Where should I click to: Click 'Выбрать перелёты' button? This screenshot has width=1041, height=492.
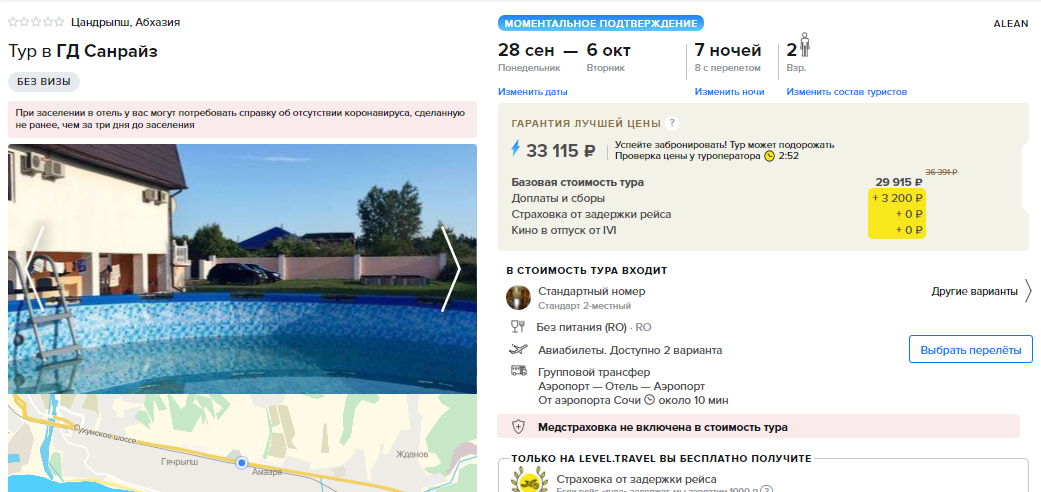pos(971,349)
